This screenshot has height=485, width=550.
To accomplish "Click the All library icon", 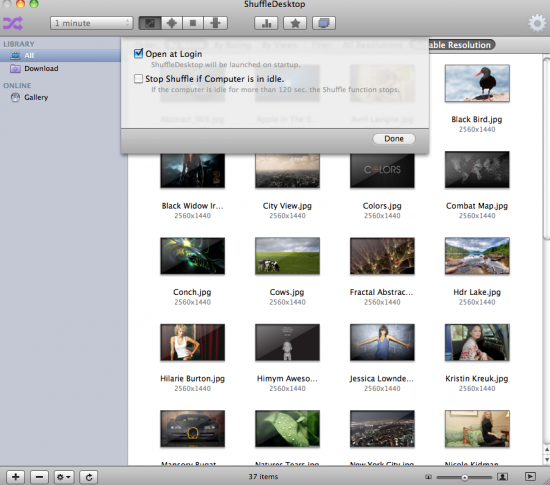I will 15,55.
